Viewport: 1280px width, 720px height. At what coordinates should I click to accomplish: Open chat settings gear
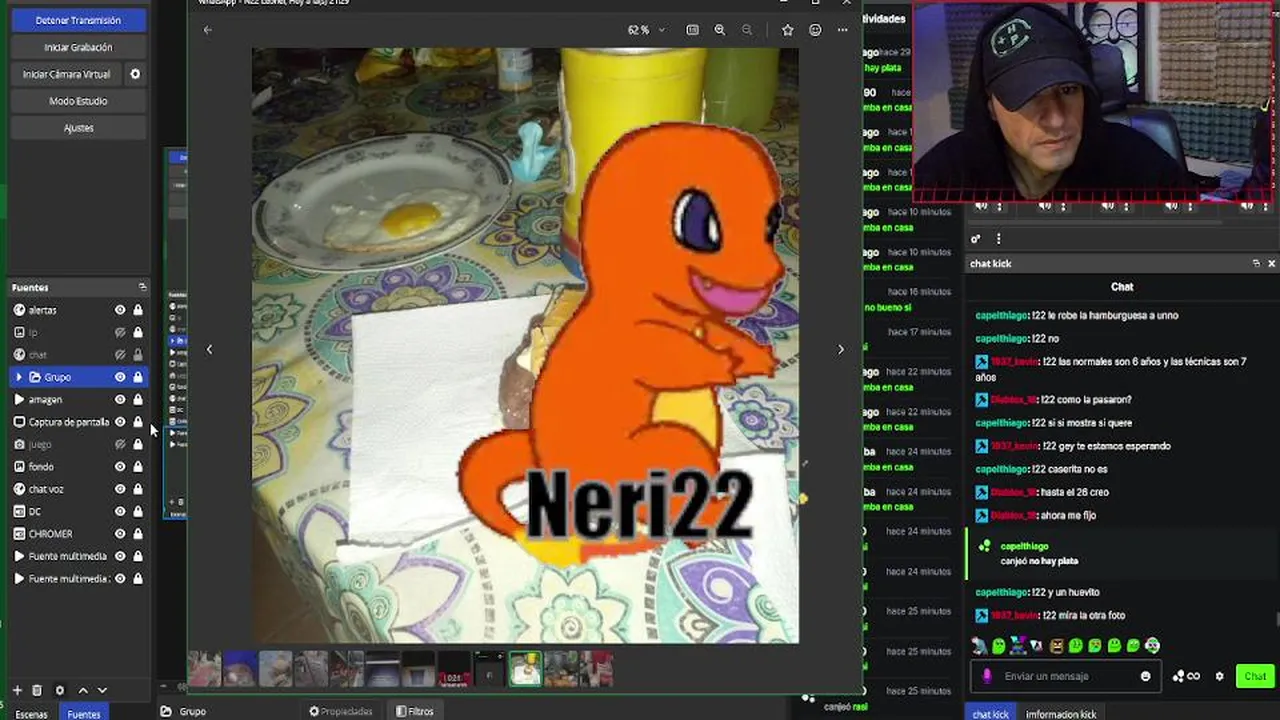click(x=1219, y=676)
